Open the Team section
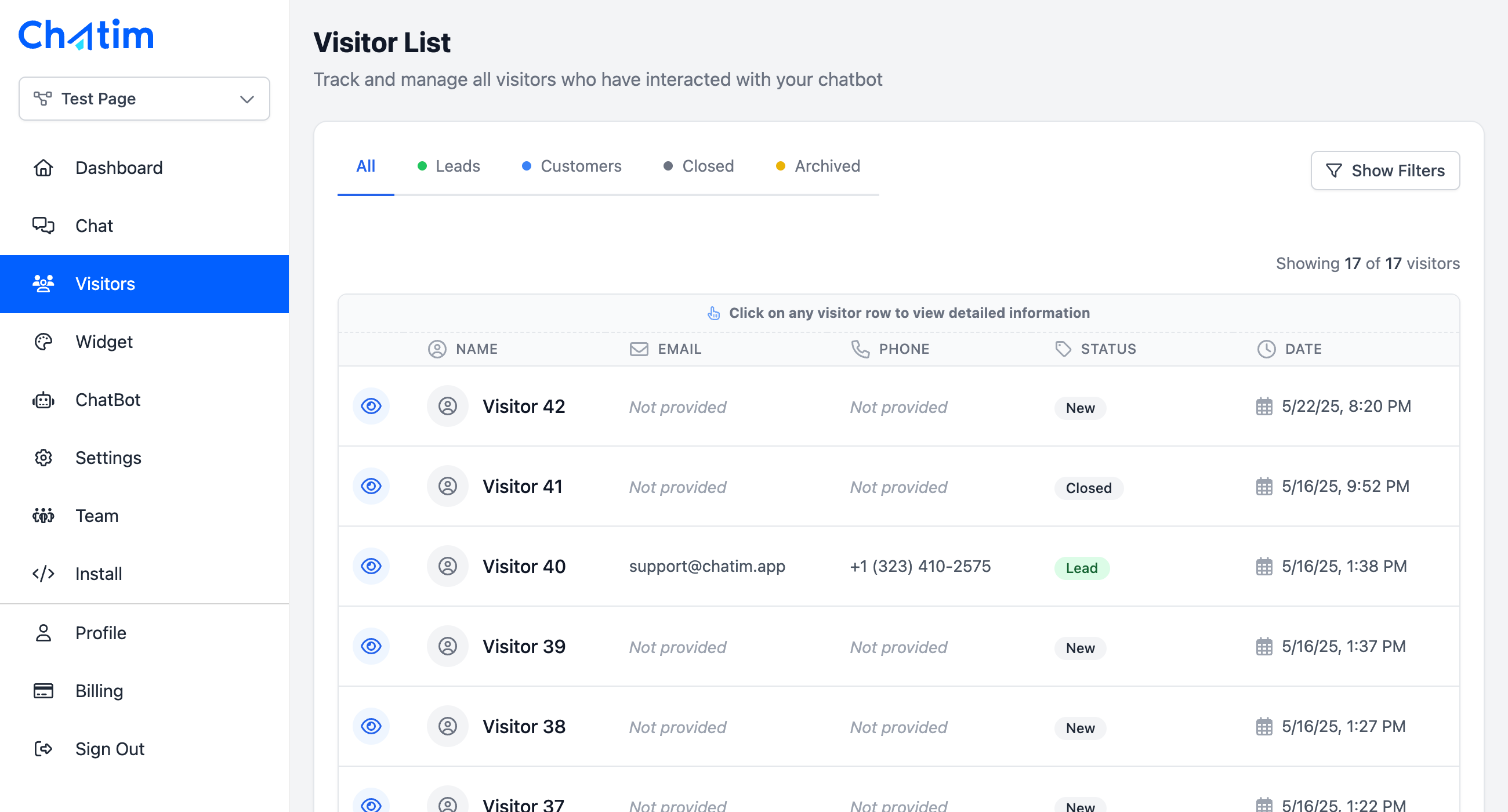 (x=96, y=516)
